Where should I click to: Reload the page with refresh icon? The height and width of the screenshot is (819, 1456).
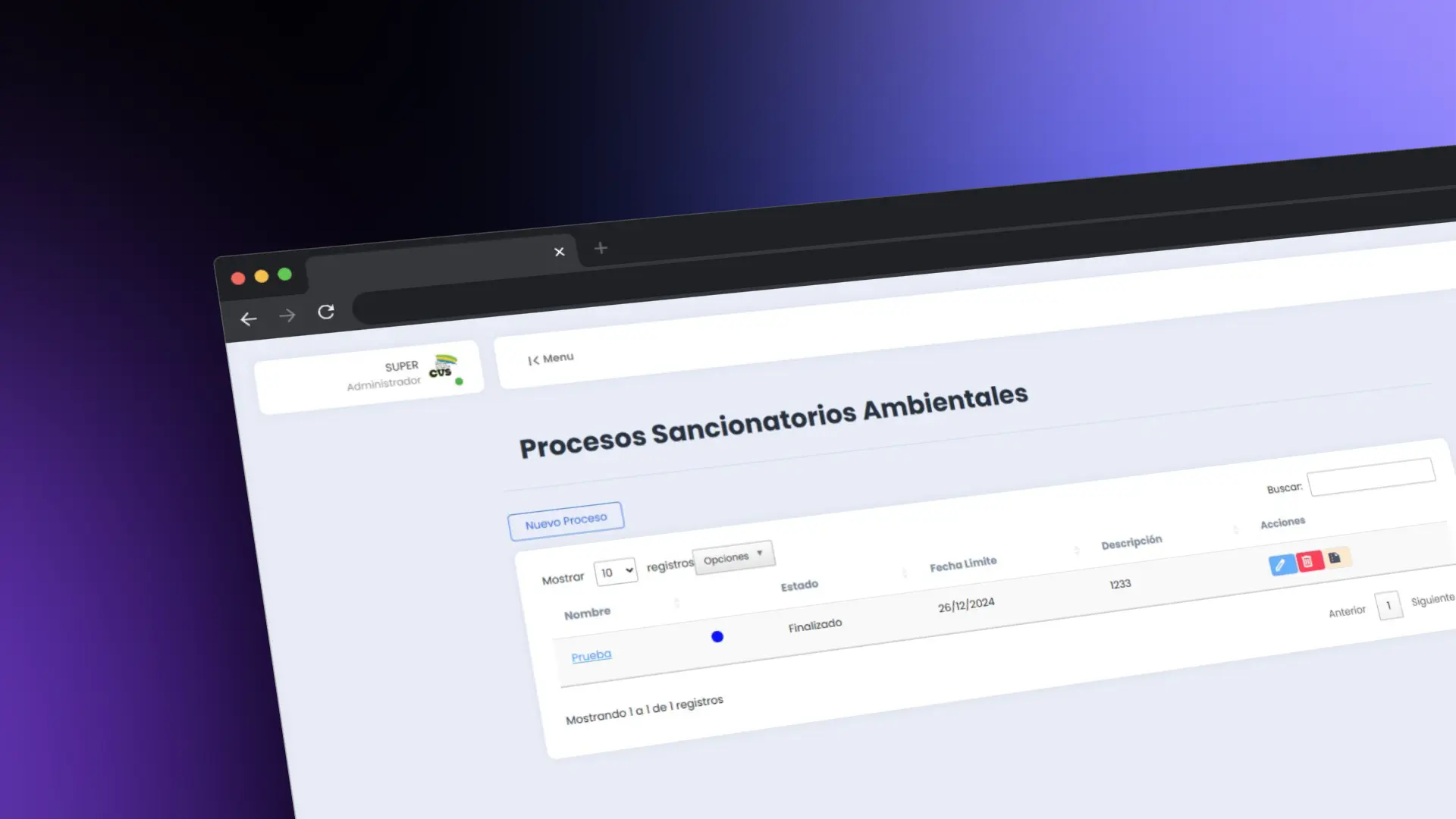pos(326,312)
